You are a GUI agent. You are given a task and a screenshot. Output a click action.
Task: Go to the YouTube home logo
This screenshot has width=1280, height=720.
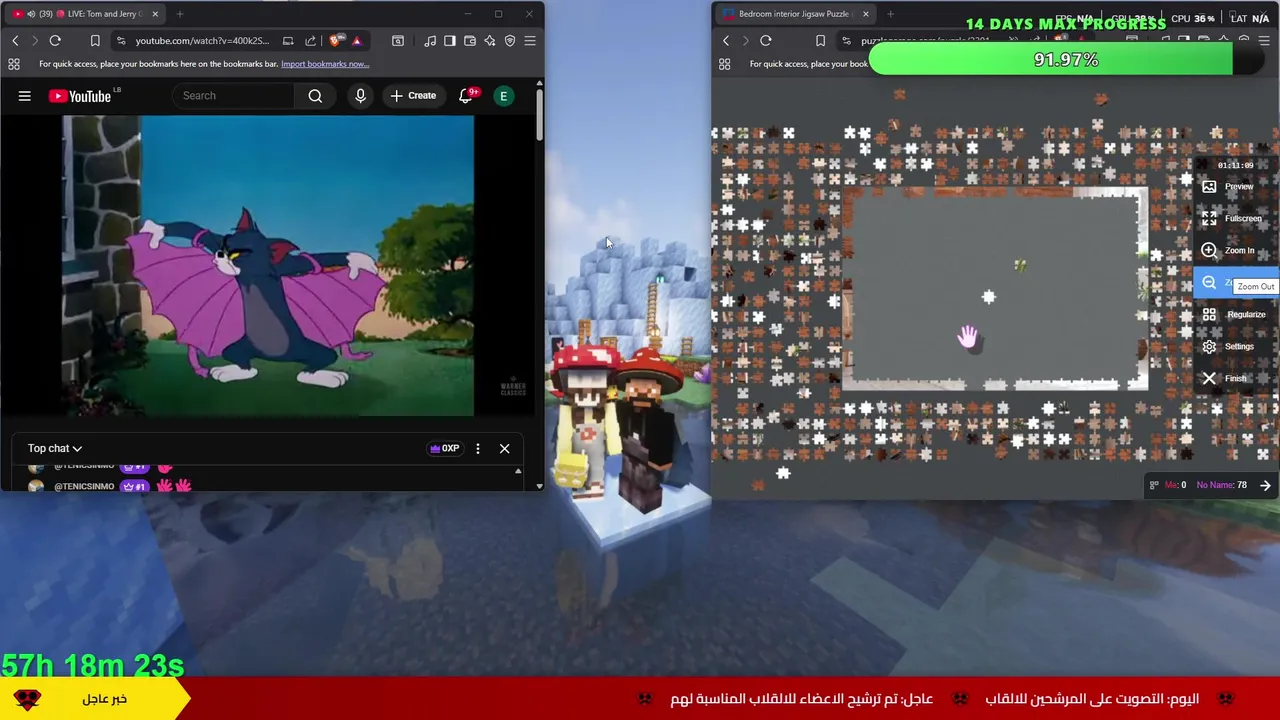coord(80,96)
